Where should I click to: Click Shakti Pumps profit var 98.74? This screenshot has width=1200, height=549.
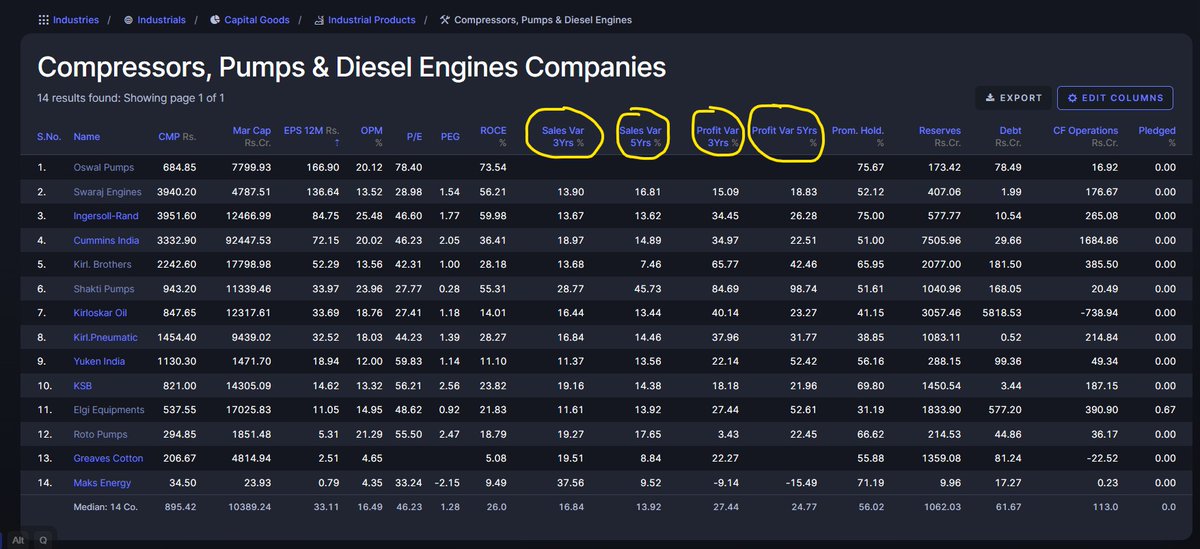pos(802,289)
